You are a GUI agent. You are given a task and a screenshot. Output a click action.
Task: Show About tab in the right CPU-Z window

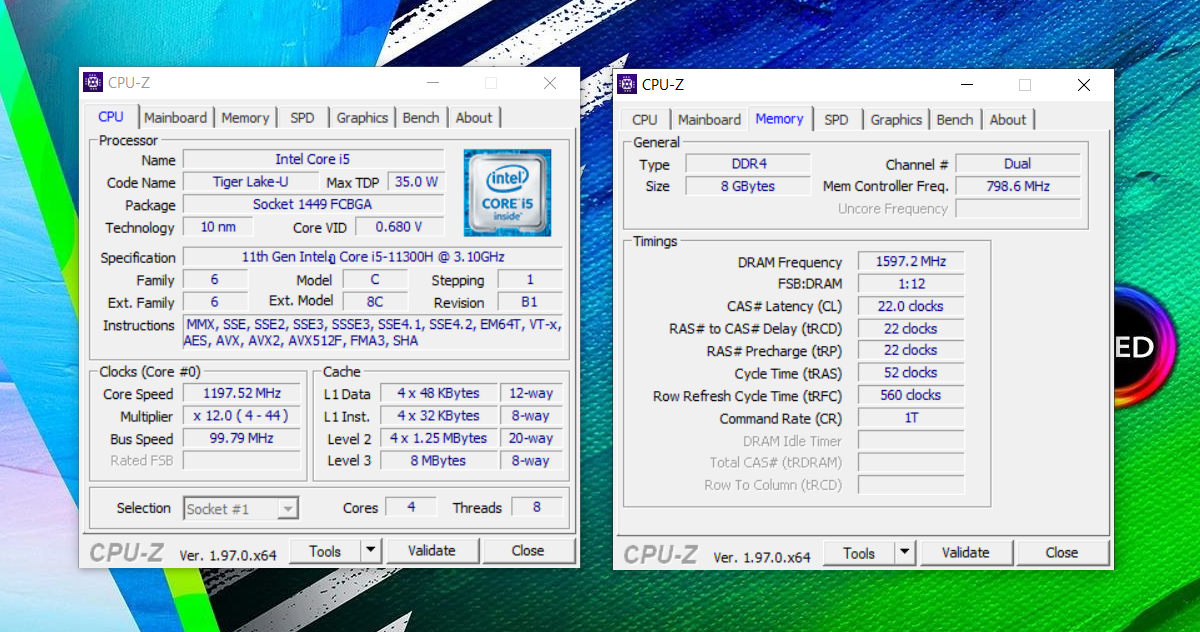(x=1008, y=120)
